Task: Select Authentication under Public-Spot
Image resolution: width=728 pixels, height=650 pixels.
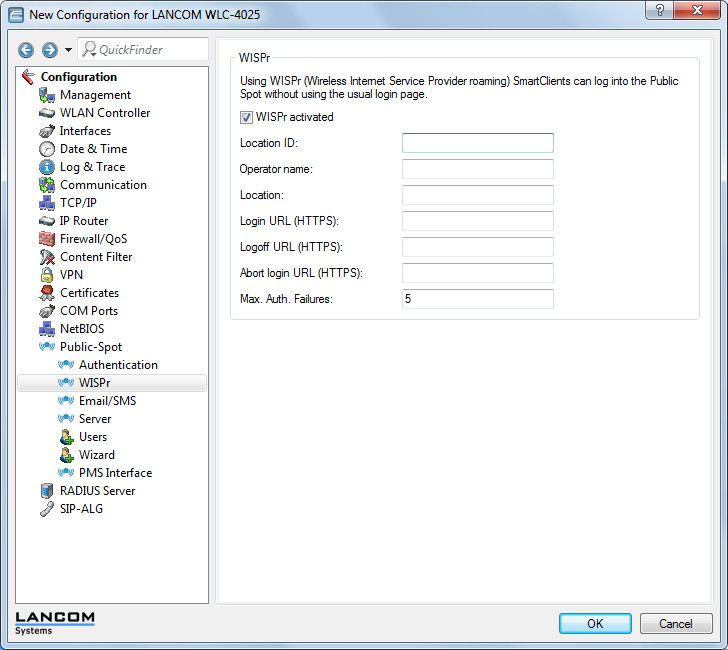Action: (118, 365)
